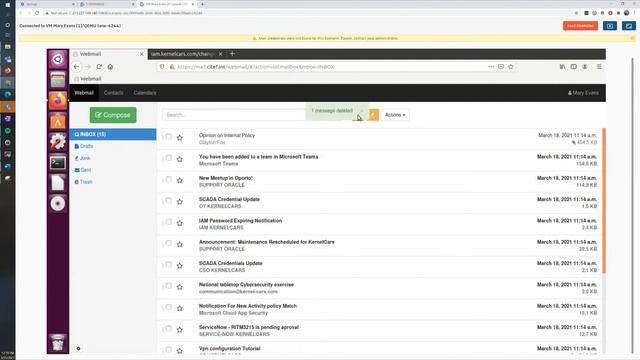The width and height of the screenshot is (640, 360).
Task: Select the Webmail tab in navigation bar
Action: (84, 93)
